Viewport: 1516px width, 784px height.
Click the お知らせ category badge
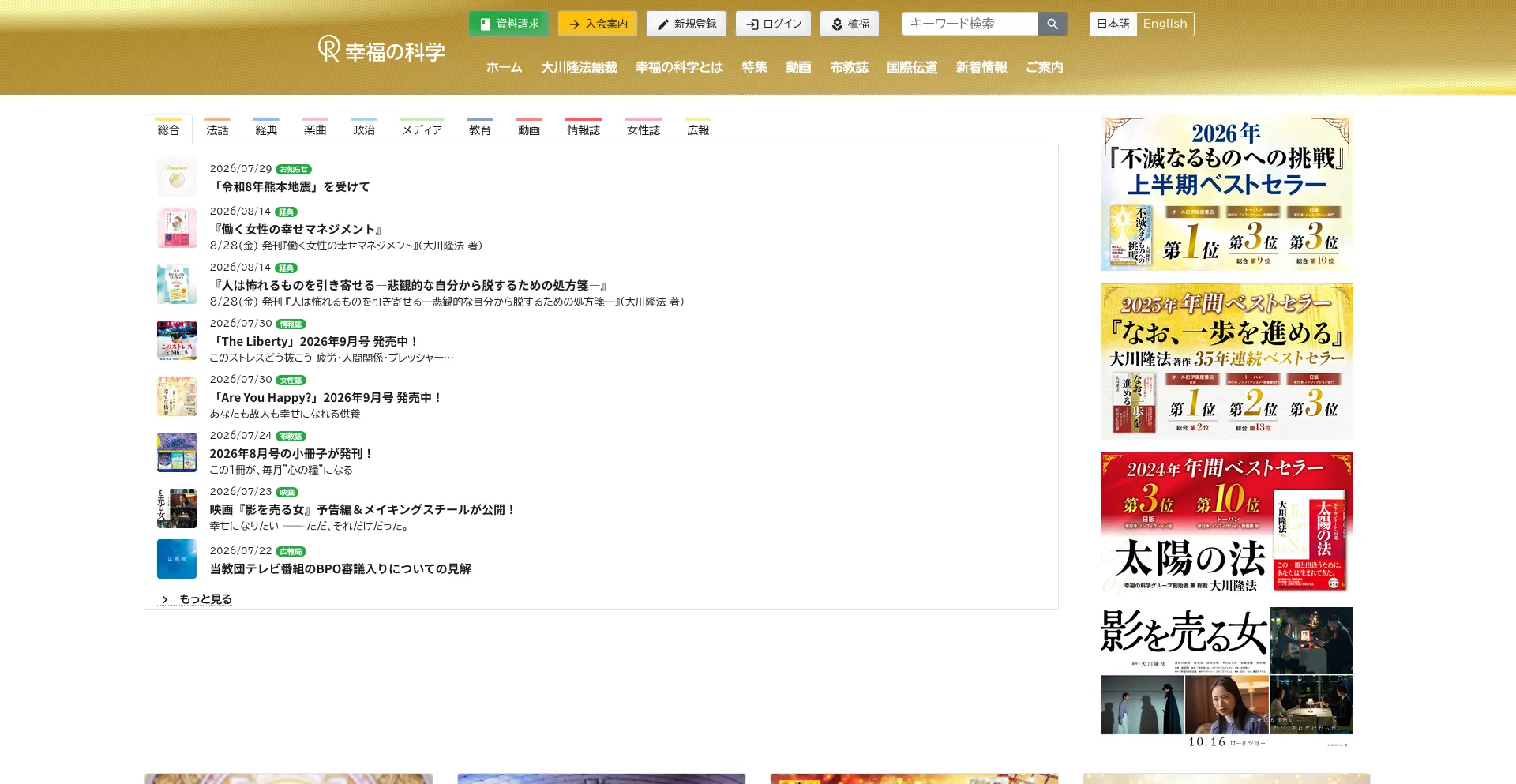coord(294,169)
